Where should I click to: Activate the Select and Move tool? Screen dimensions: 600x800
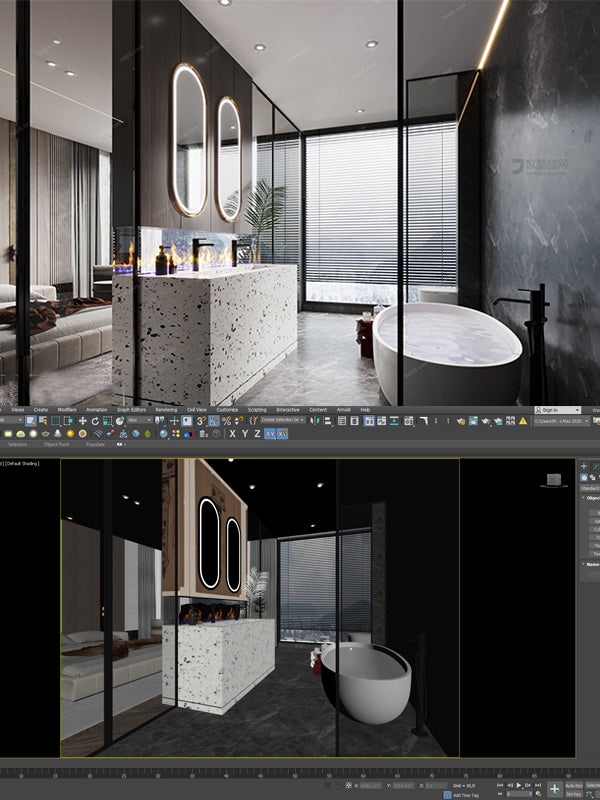tap(83, 421)
